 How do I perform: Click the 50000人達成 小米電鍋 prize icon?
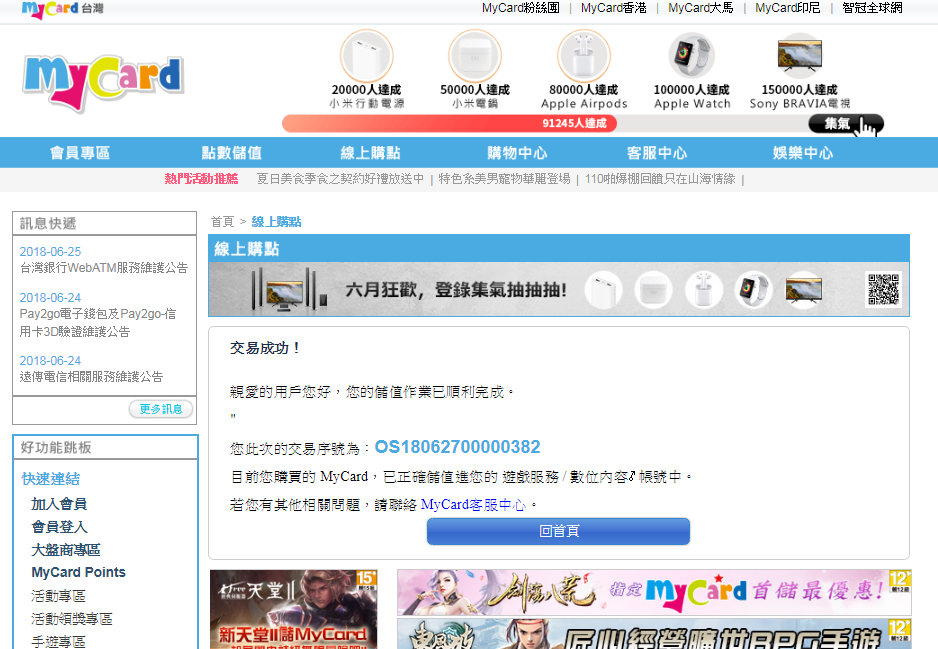tap(475, 56)
